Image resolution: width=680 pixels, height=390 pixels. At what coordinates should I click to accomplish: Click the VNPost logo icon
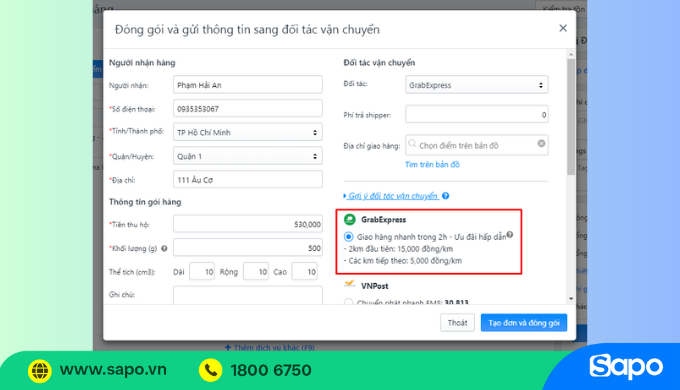[350, 284]
